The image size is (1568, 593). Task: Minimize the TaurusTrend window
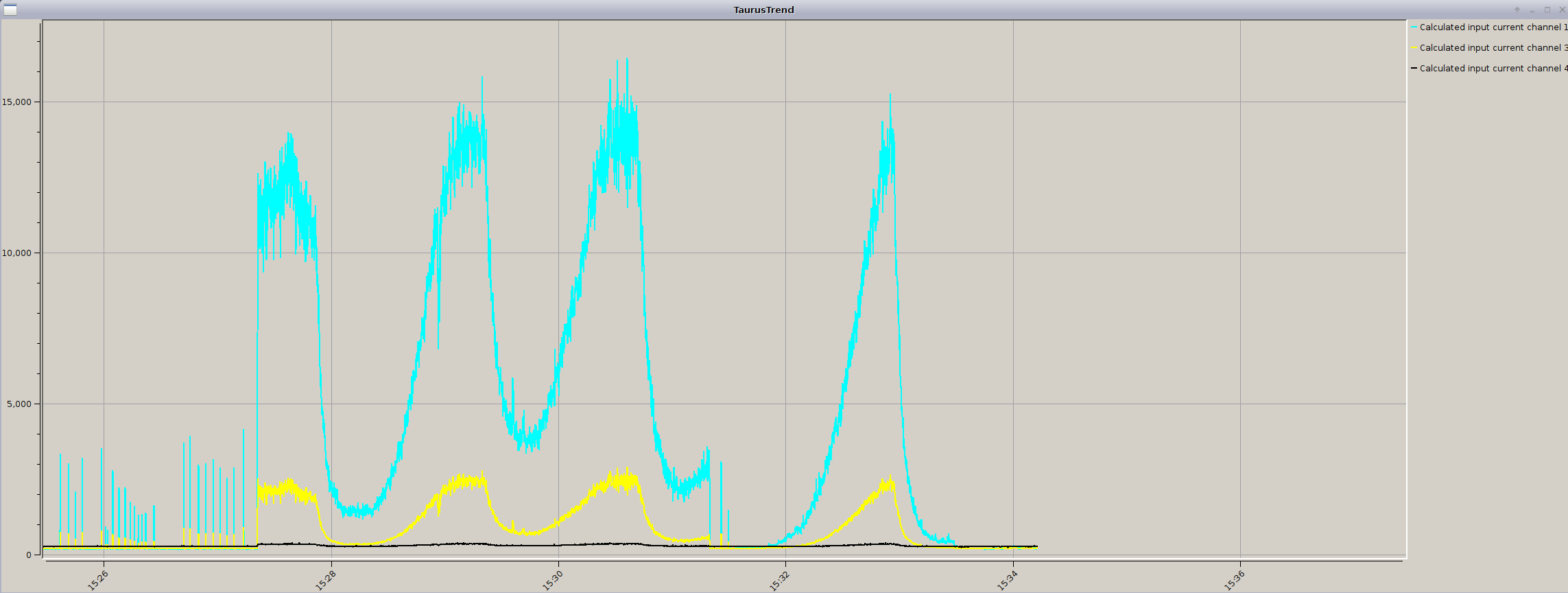tap(1532, 10)
